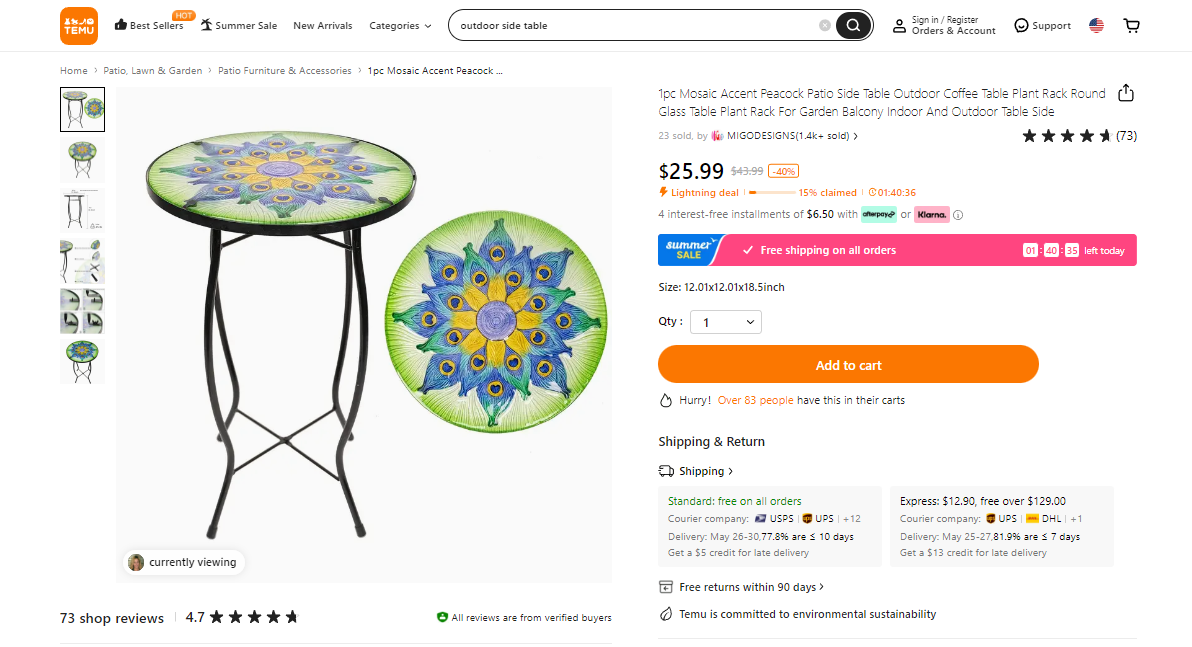Click the Afterpay payment badge
Viewport: 1192px width, 647px height.
[878, 214]
